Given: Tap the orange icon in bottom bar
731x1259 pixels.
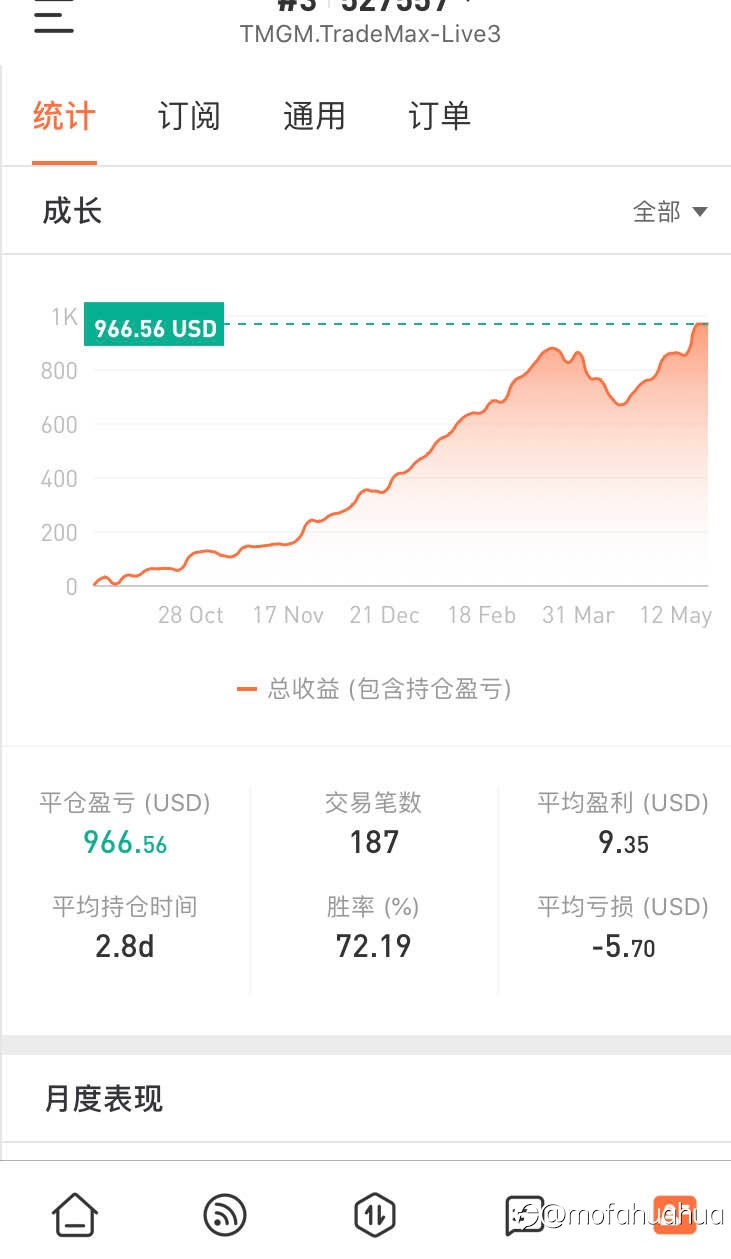Looking at the screenshot, I should coord(674,1214).
